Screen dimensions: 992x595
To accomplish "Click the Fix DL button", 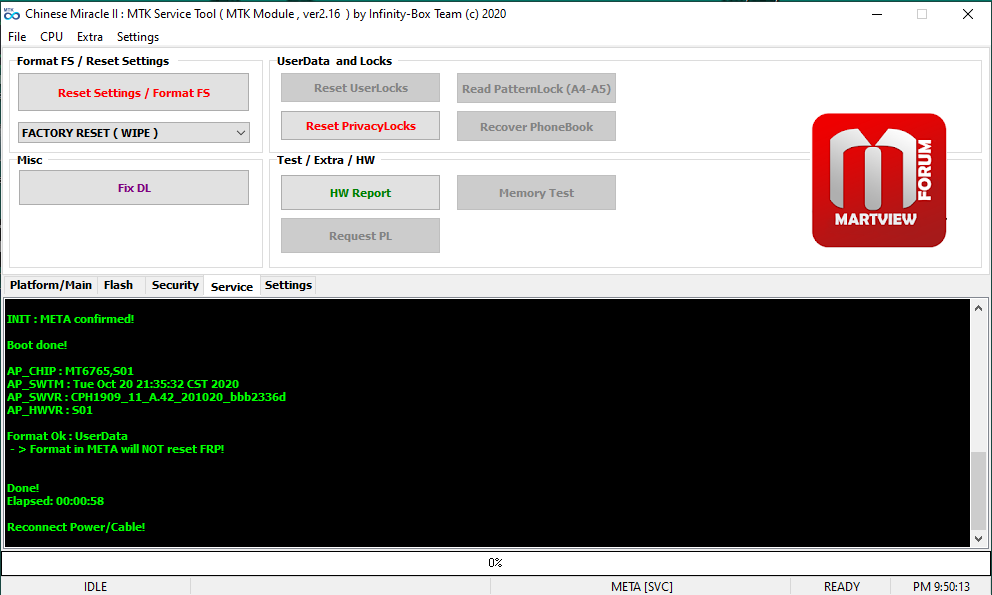I will [x=133, y=188].
